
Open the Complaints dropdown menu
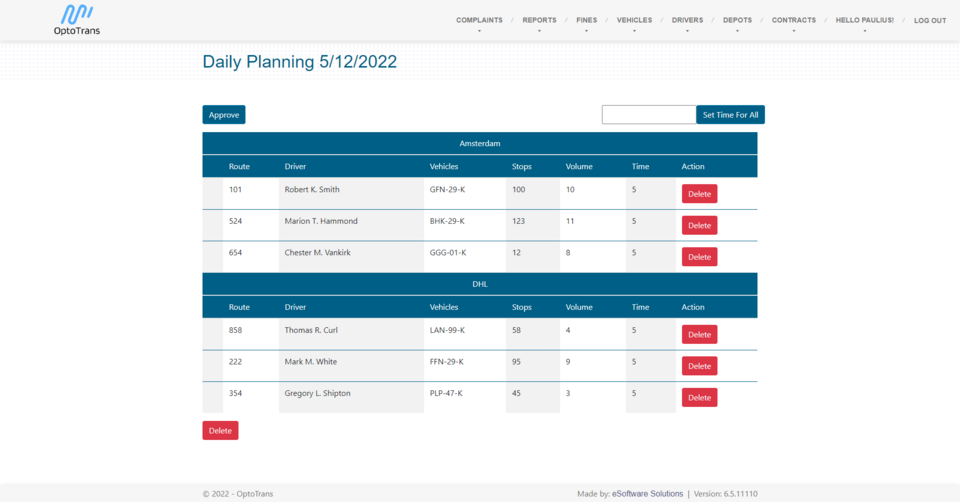point(479,21)
